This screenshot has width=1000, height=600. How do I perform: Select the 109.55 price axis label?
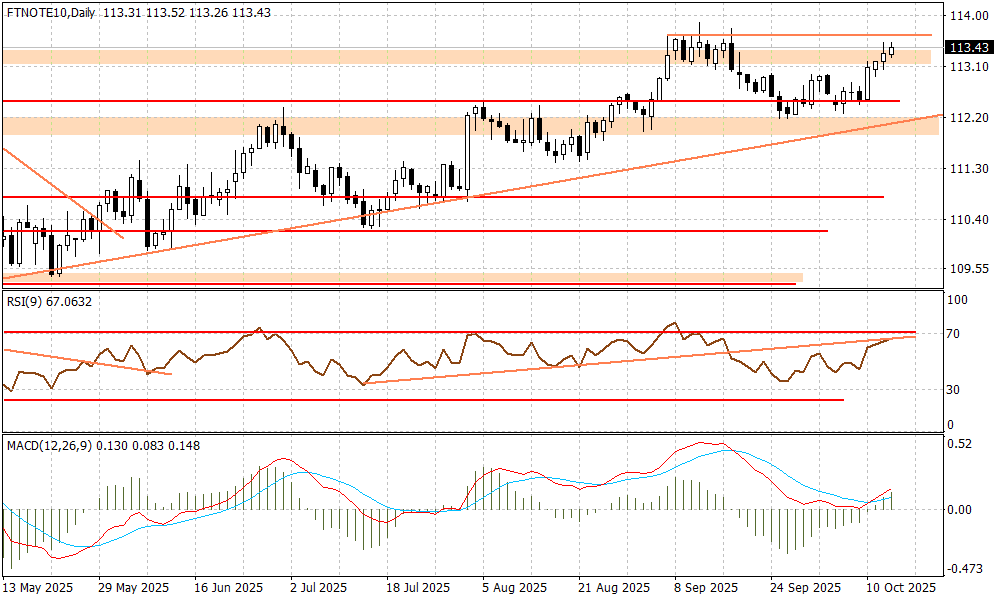(x=966, y=269)
